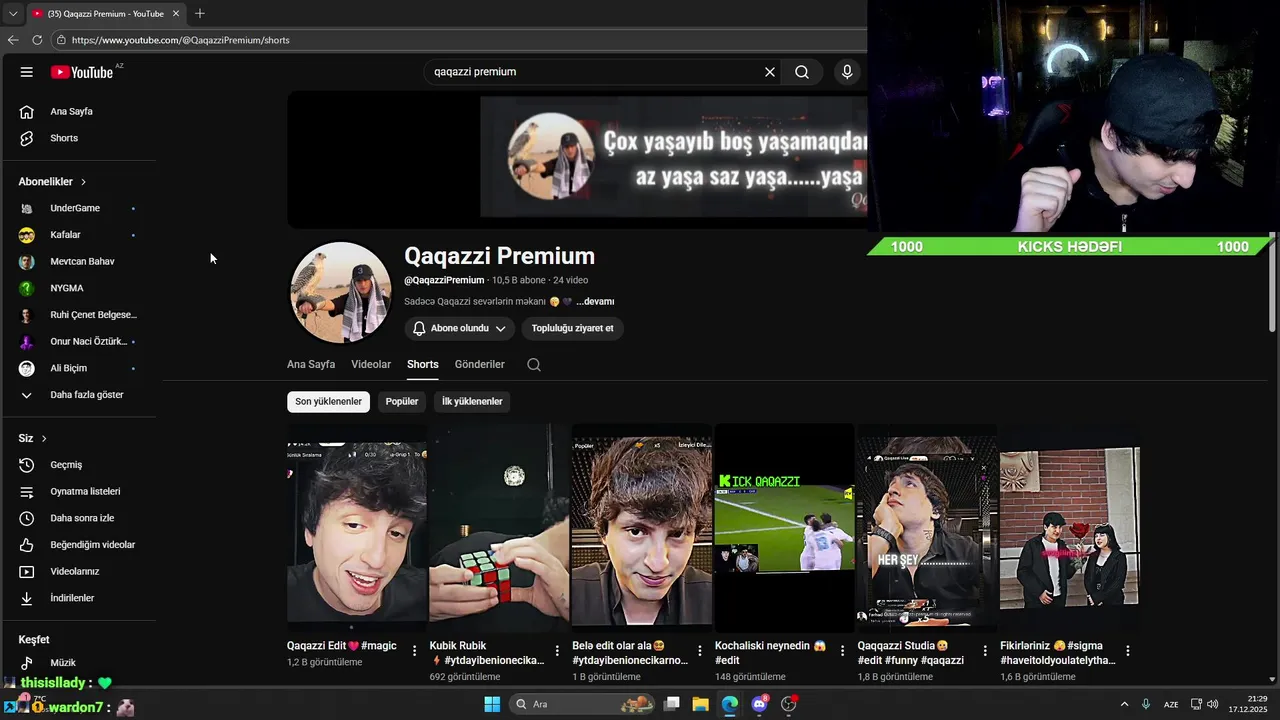Start voice search with the microphone
This screenshot has height=720, width=1280.
point(847,72)
